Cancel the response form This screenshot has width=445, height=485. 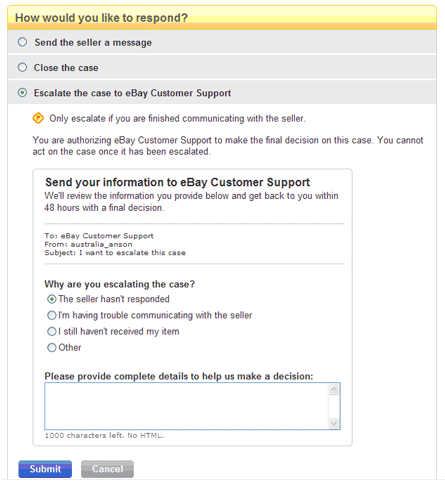click(107, 469)
